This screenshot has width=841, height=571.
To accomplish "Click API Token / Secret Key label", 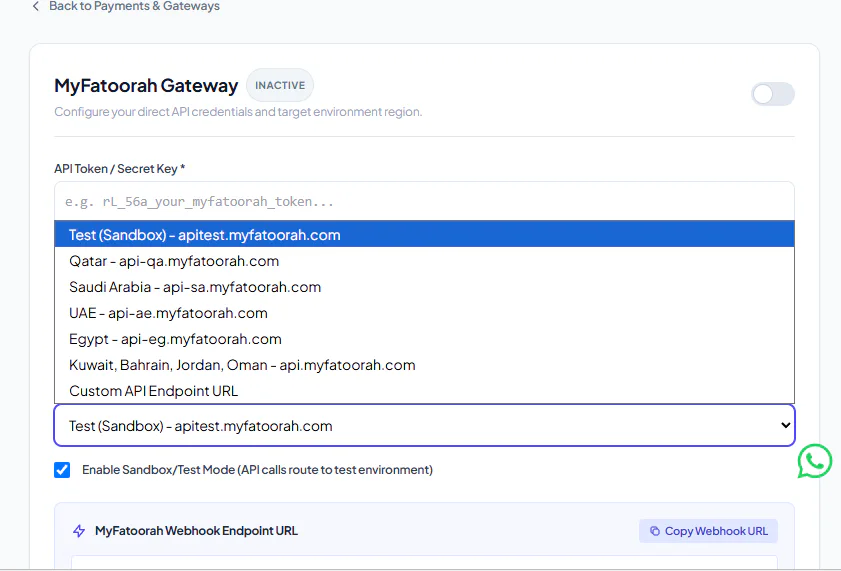I will click(120, 169).
